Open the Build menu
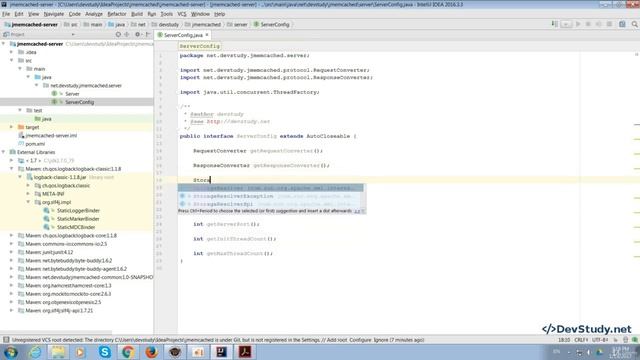Screen dimensions: 640x360 [137, 14]
